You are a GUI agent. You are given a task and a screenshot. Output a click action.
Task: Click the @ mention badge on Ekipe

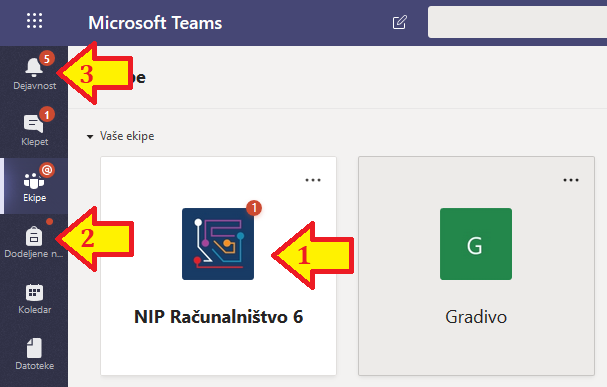click(47, 170)
